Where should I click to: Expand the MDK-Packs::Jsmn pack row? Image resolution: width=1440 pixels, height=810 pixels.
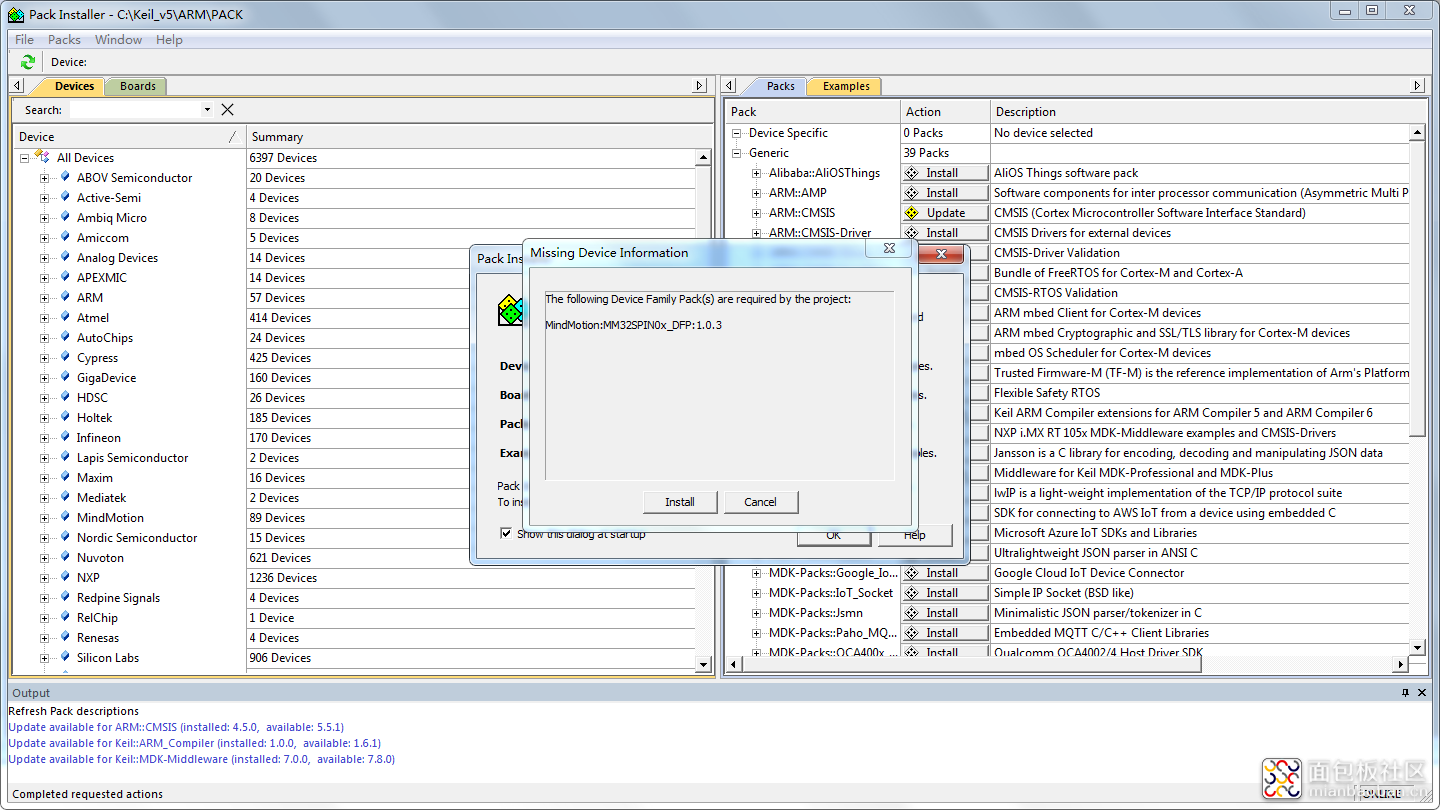point(757,613)
